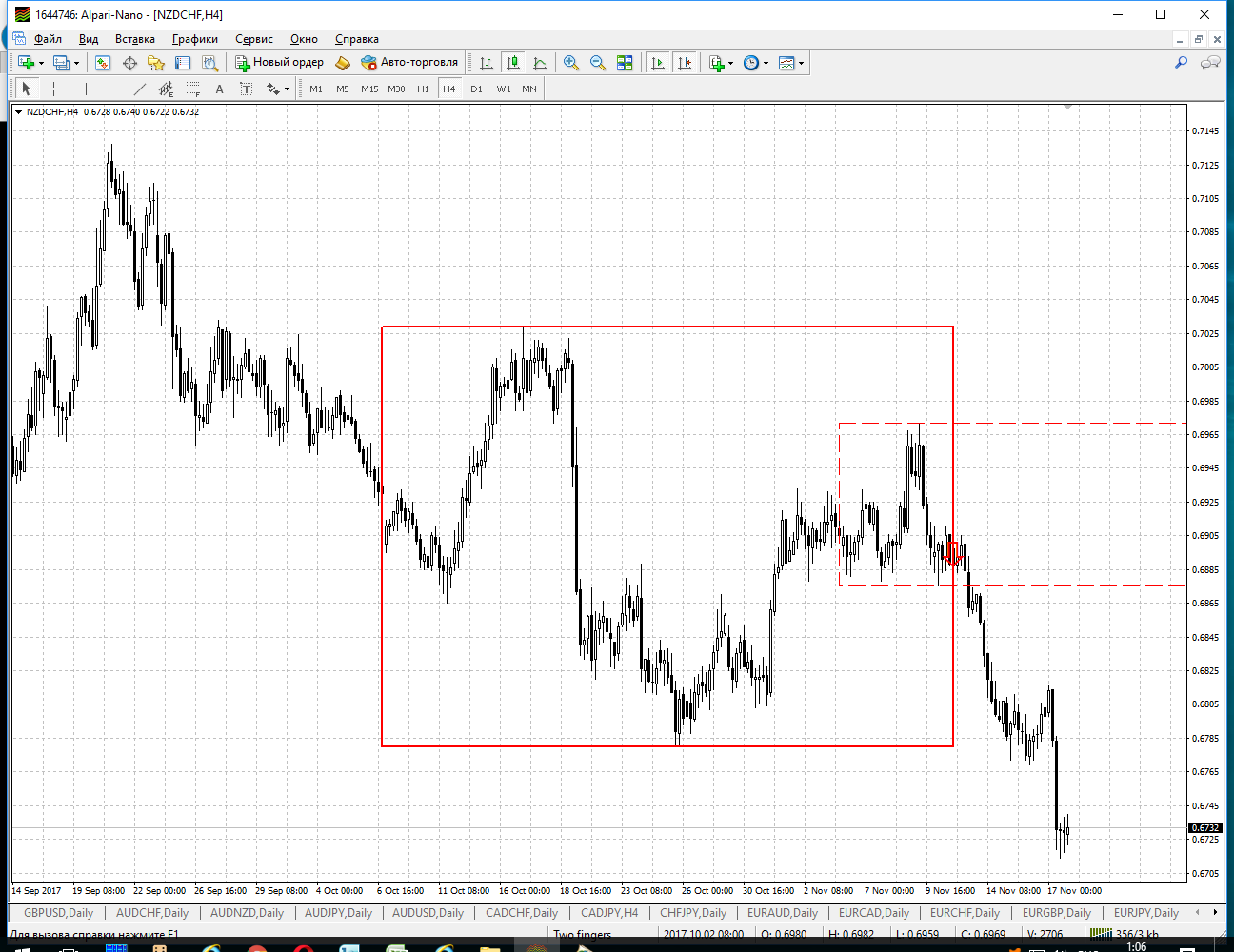
Task: Toggle the Terminal panel icon
Action: [x=183, y=63]
